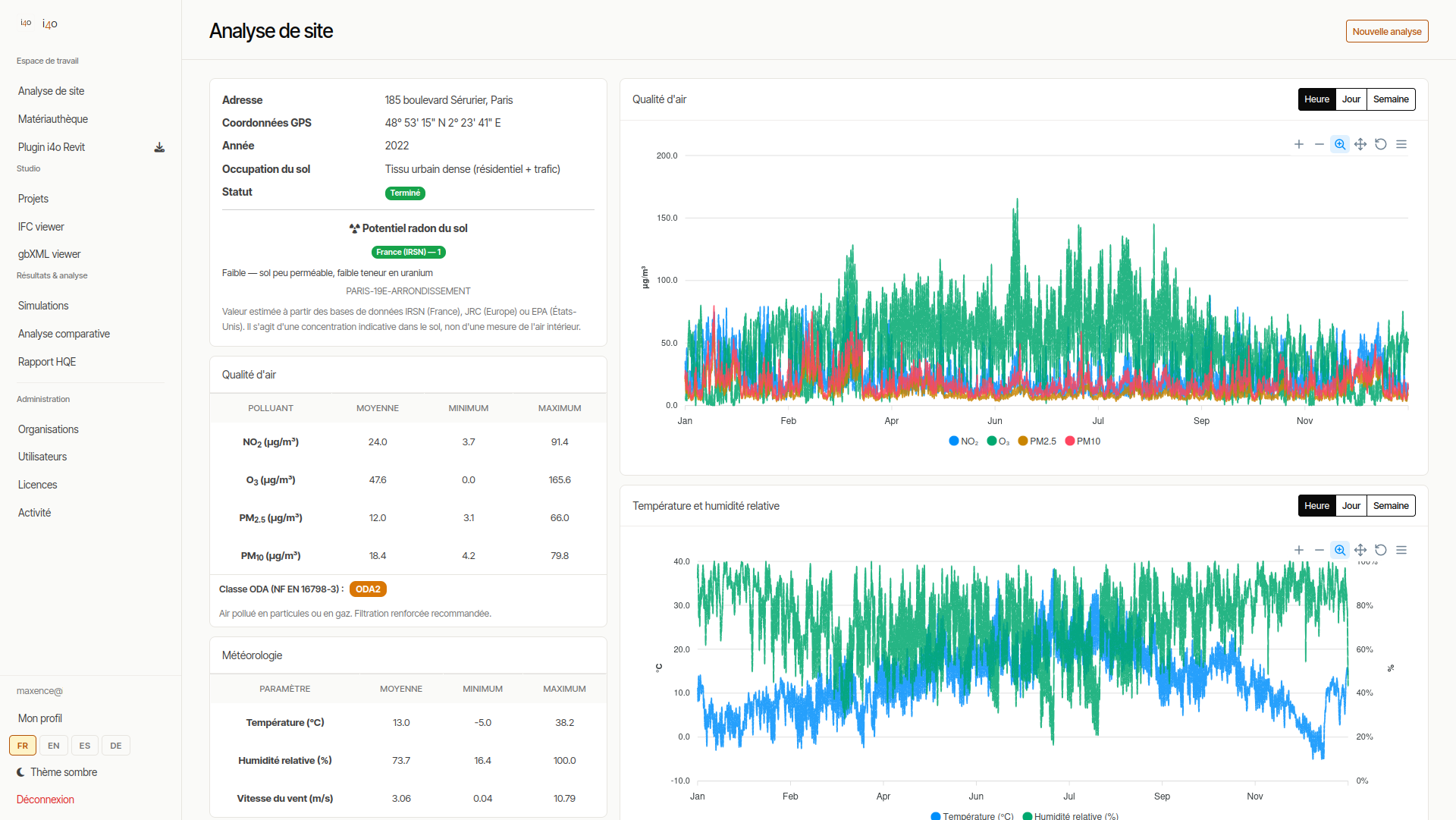The height and width of the screenshot is (820, 1456).
Task: Toggle PM2.5 series in legend
Action: (x=1037, y=441)
